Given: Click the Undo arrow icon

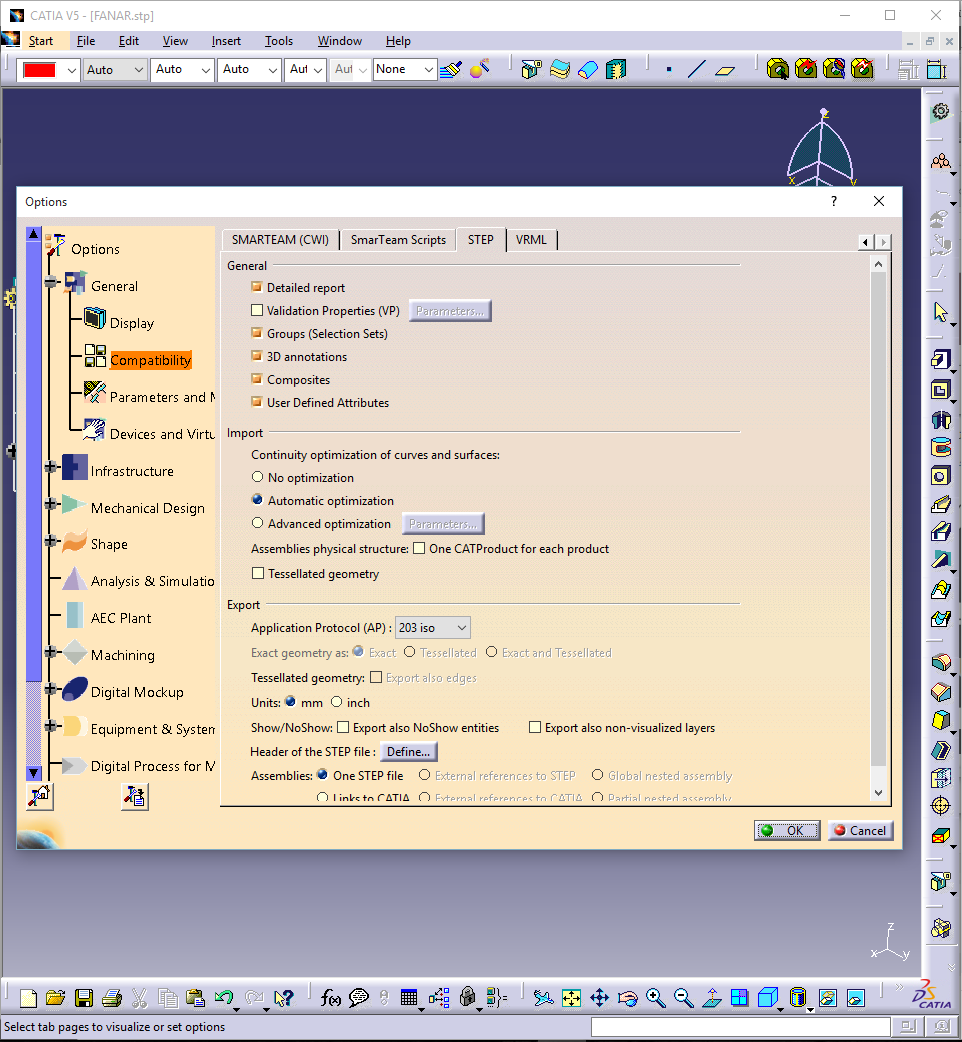Looking at the screenshot, I should [224, 997].
